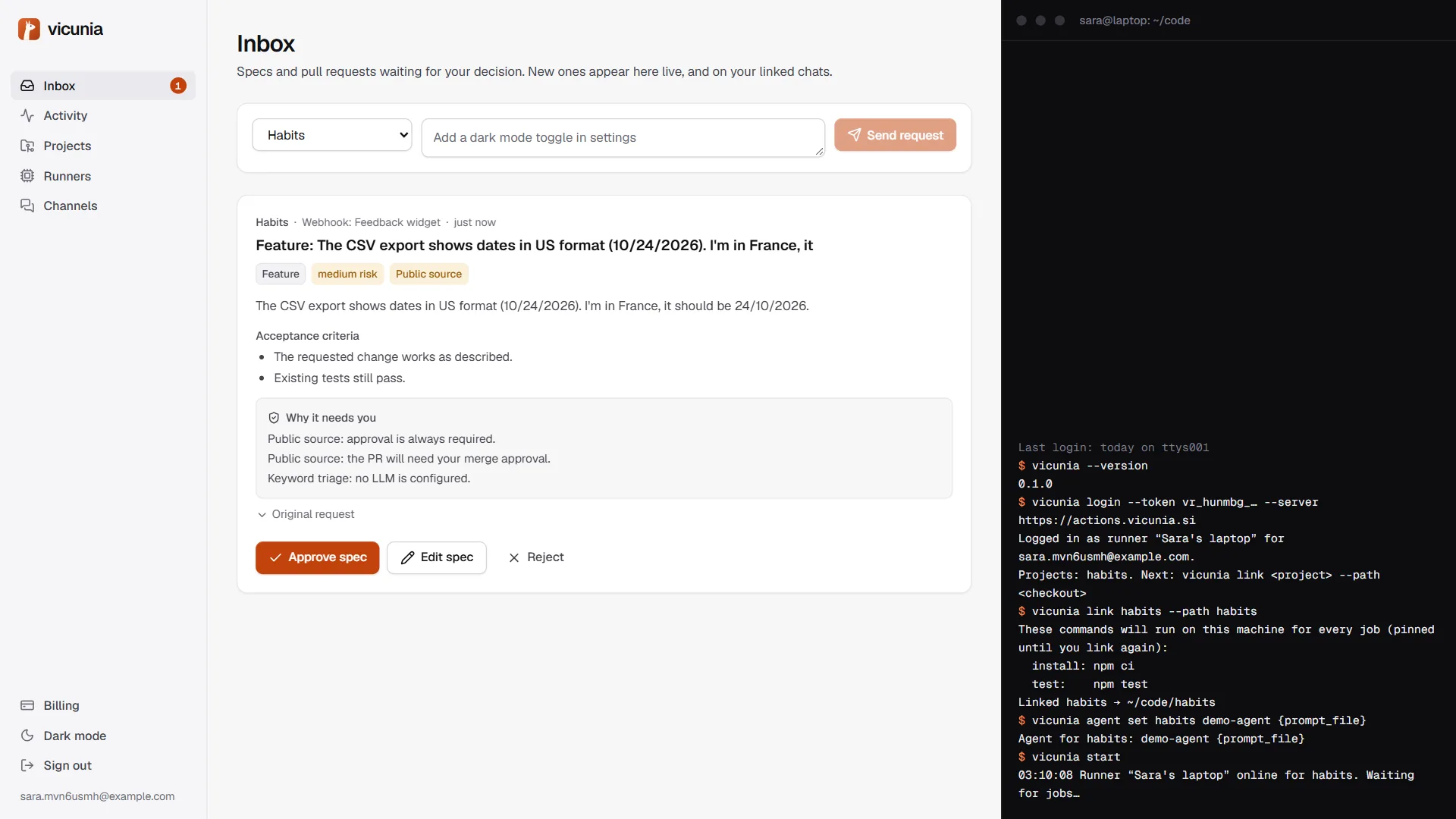This screenshot has height=819, width=1456.
Task: Click the 'Linked habits' terminal output line
Action: tap(1117, 702)
